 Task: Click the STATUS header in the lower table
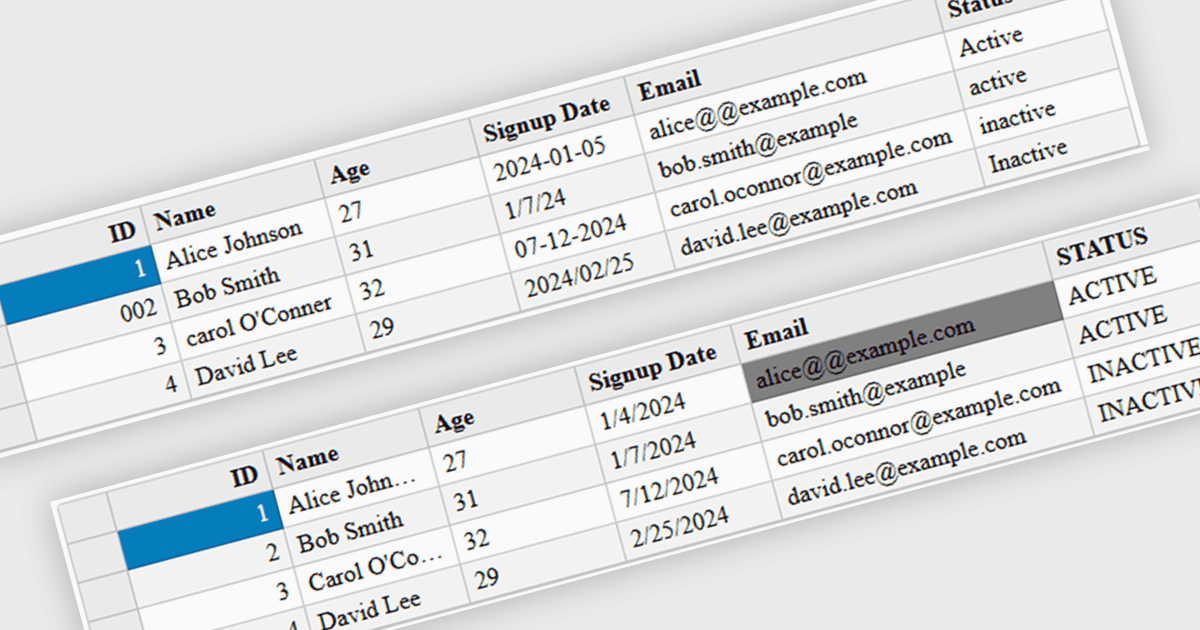pyautogui.click(x=1102, y=245)
